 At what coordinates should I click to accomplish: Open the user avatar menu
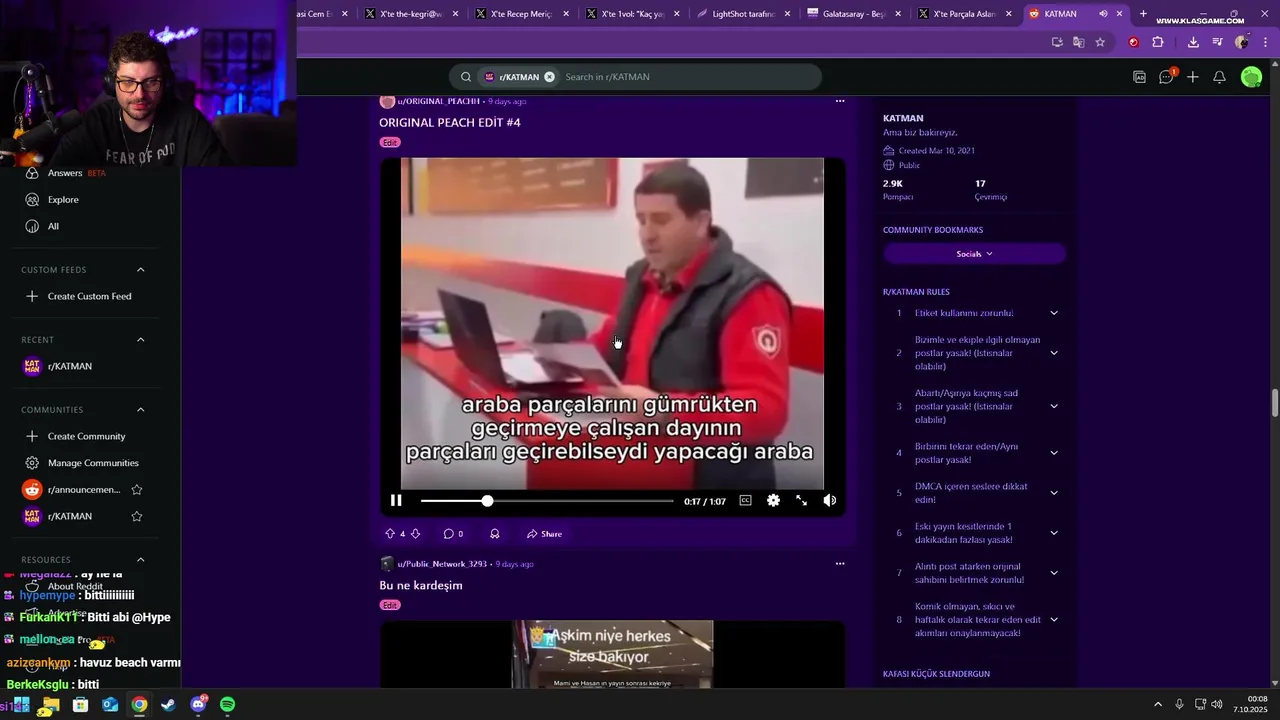tap(1251, 77)
